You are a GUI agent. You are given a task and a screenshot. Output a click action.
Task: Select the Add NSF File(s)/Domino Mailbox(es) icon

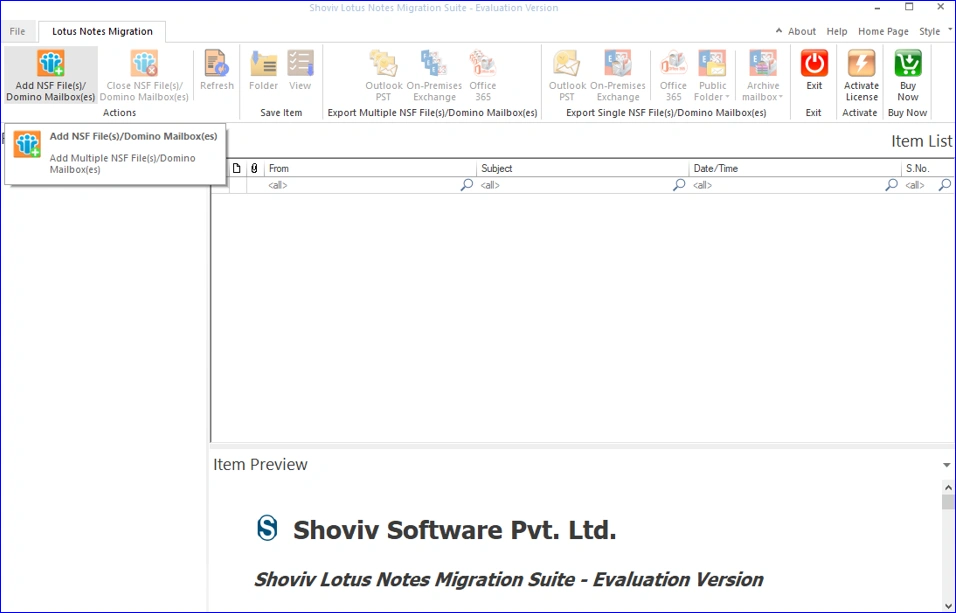point(49,65)
